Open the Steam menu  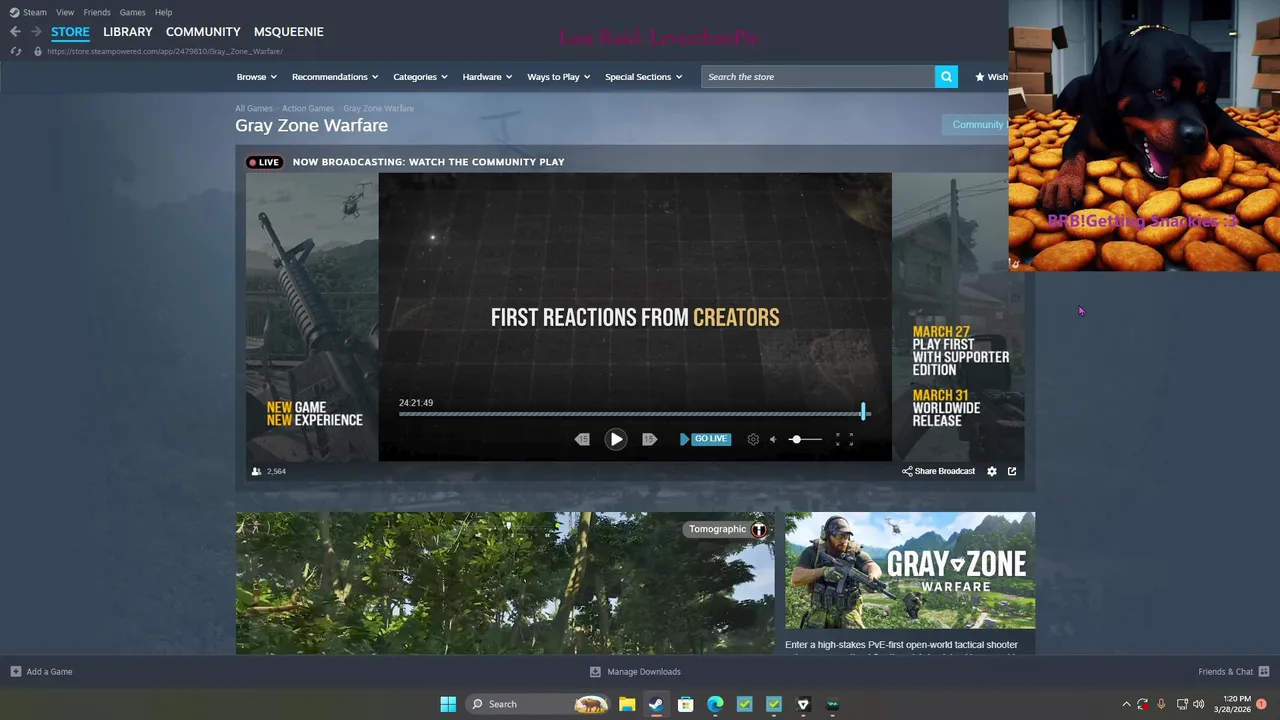(x=35, y=12)
